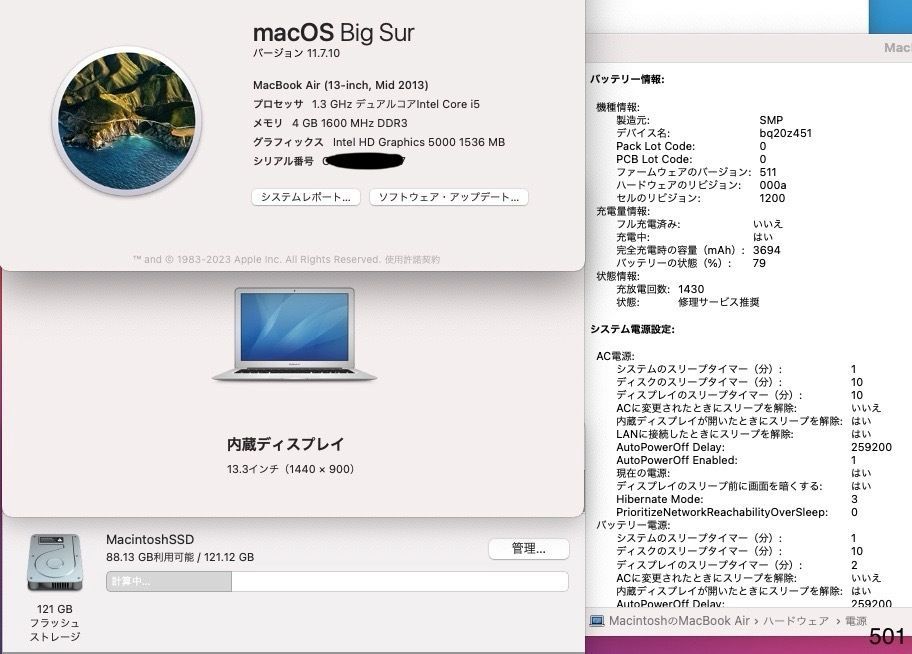Select the バッテリーの状態 value 79
Screen dimensions: 912x654
[x=759, y=263]
